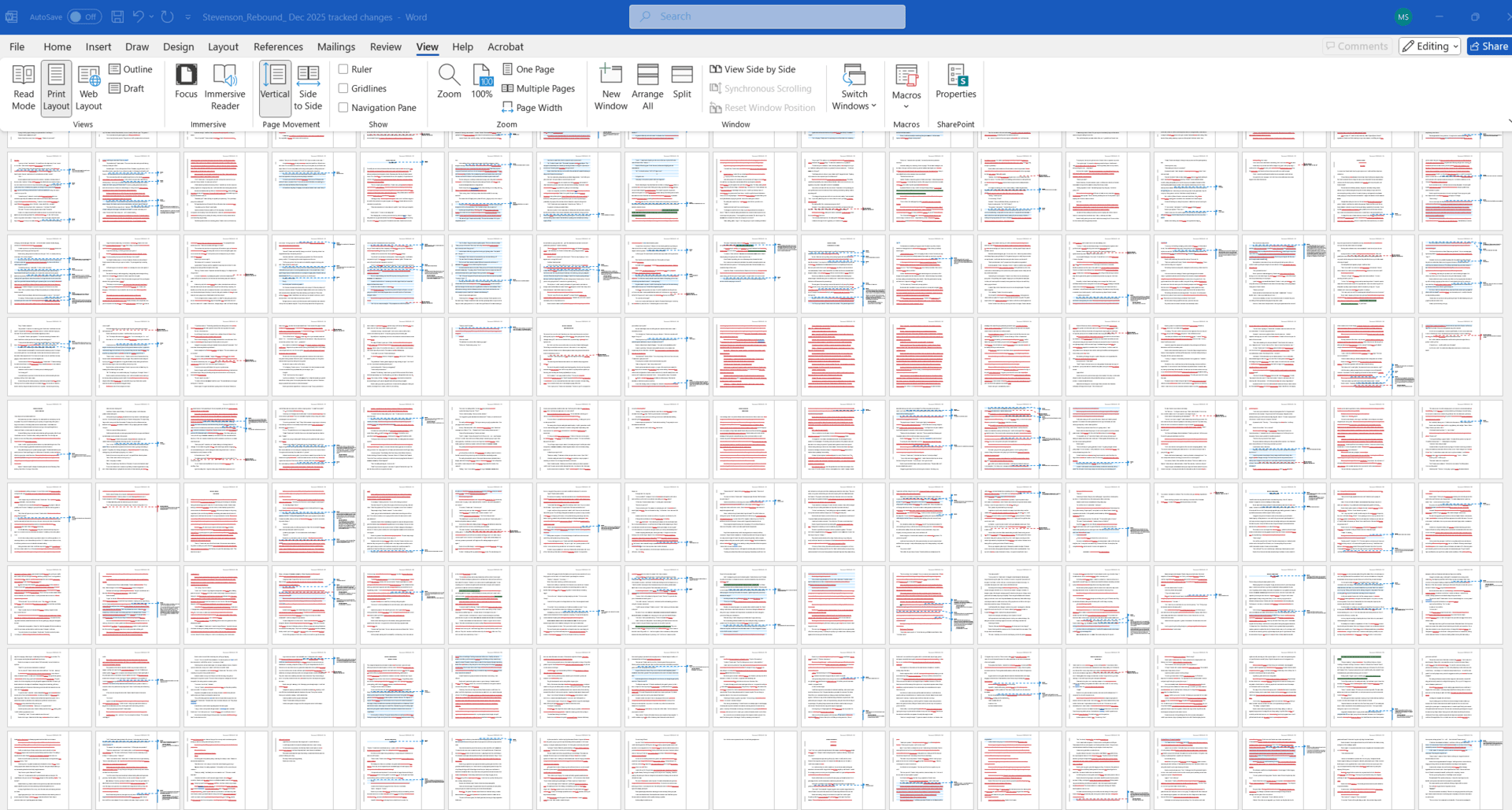Choose Side to Side page movement
This screenshot has width=1512, height=810.
click(308, 87)
